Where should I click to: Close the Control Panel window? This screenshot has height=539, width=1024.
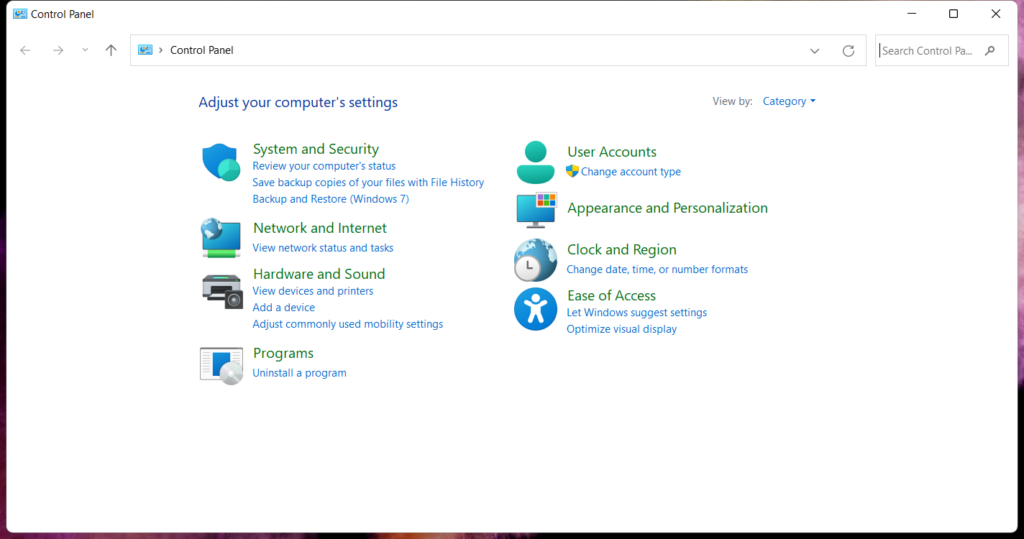point(995,14)
